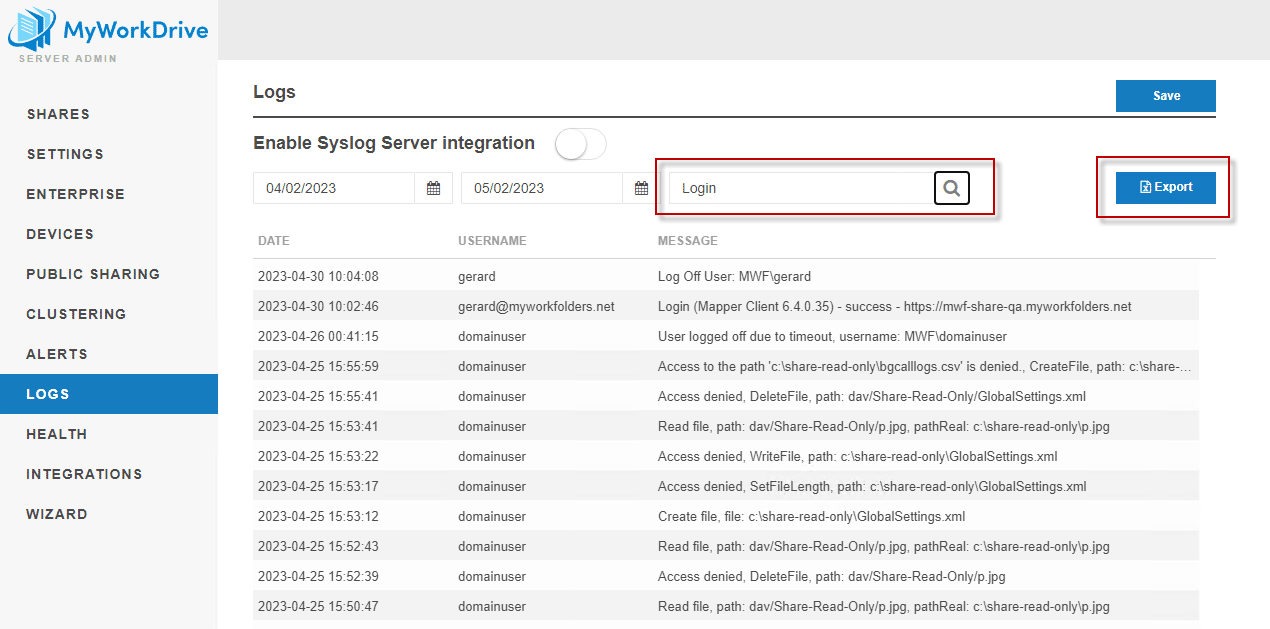Click the Export button
1270x629 pixels.
(1166, 187)
